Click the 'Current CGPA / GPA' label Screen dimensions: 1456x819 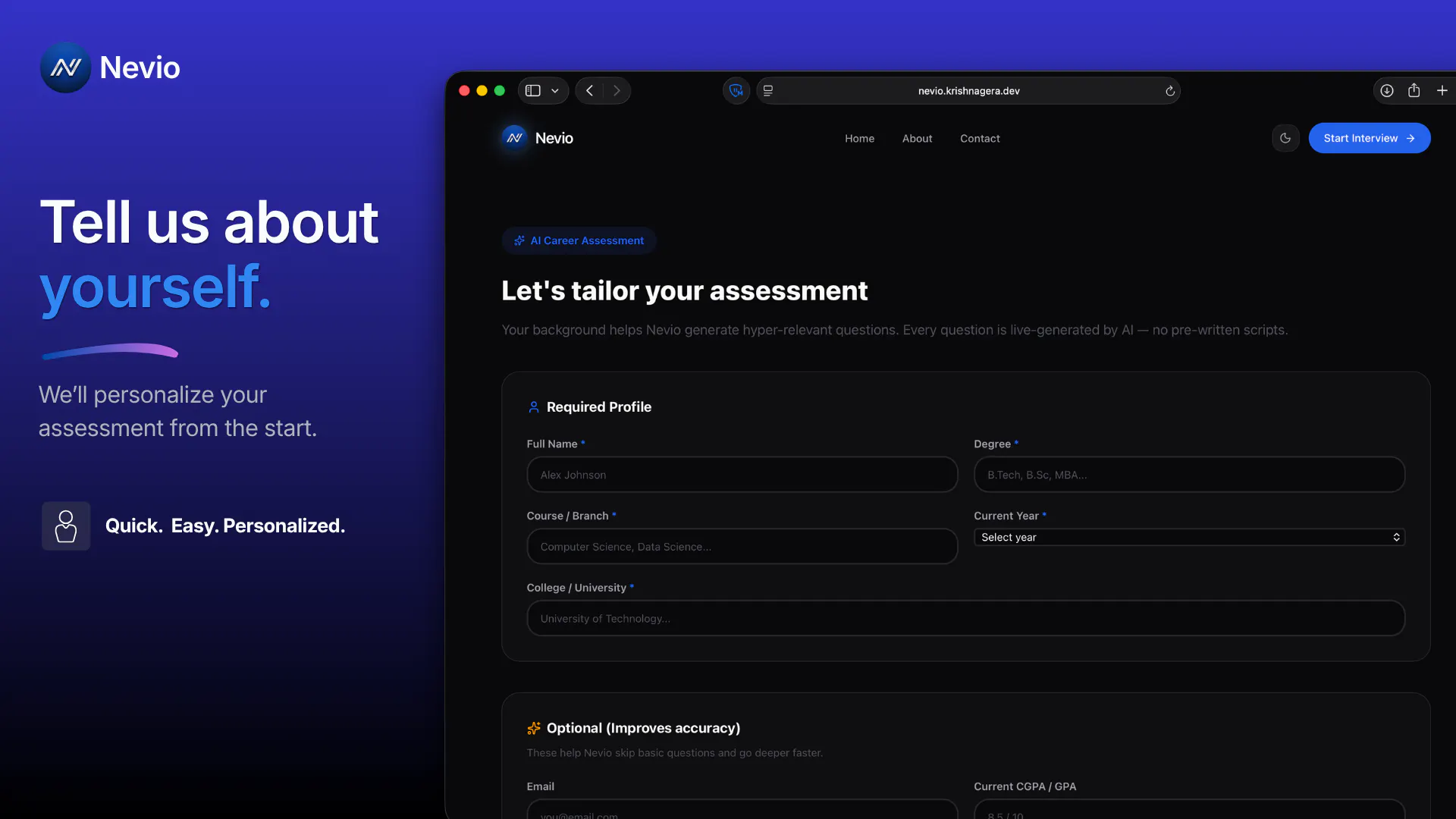coord(1025,786)
